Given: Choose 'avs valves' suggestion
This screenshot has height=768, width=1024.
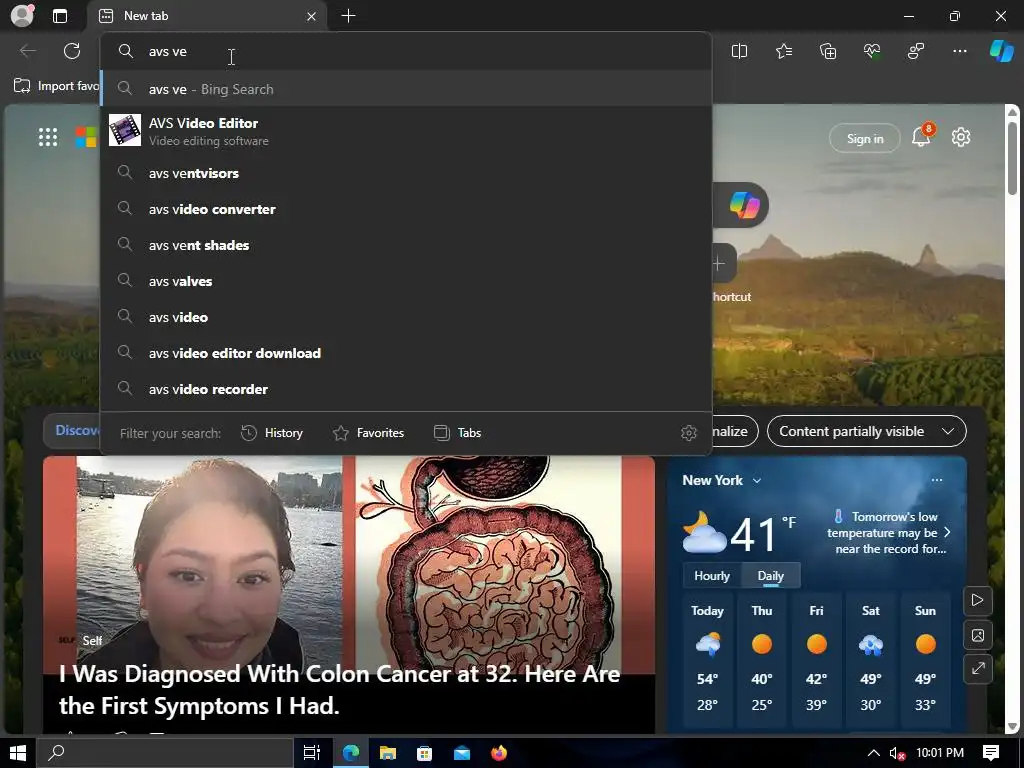Looking at the screenshot, I should click(406, 281).
